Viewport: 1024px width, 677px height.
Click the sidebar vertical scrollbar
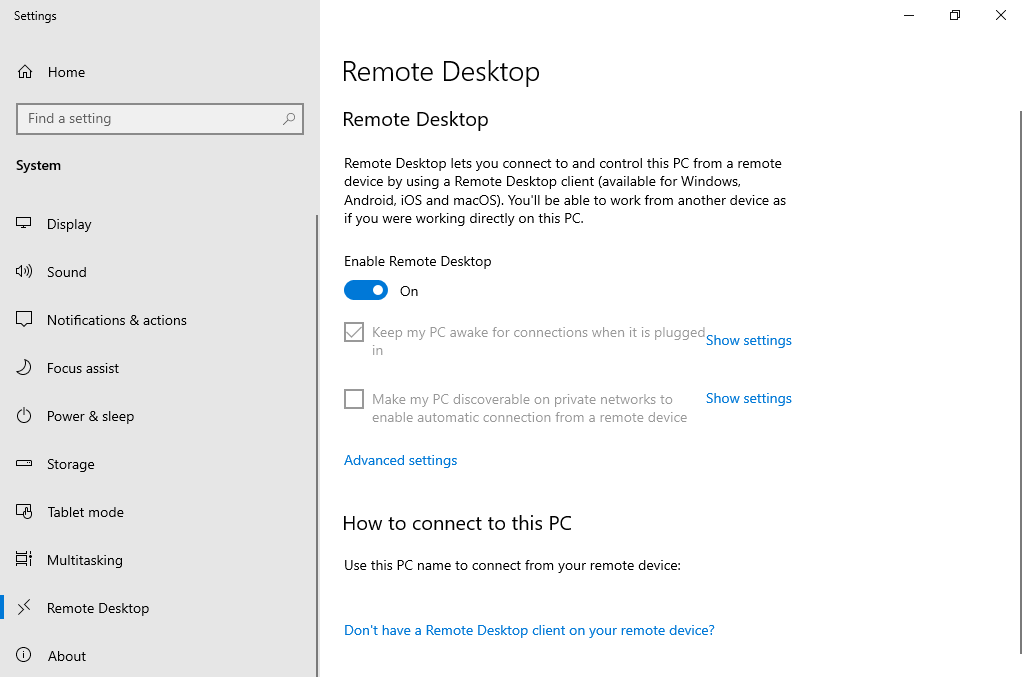point(317,446)
